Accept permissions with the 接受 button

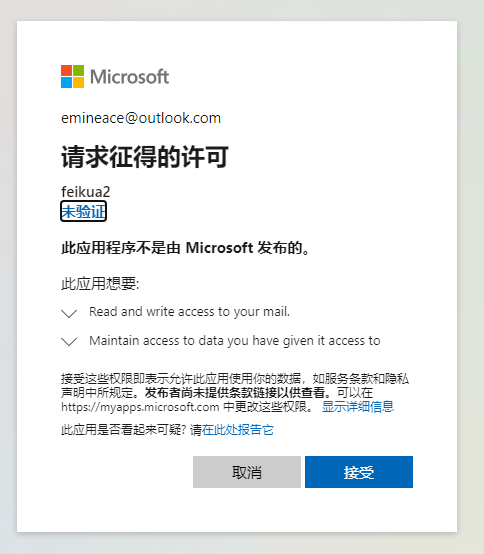tap(359, 472)
